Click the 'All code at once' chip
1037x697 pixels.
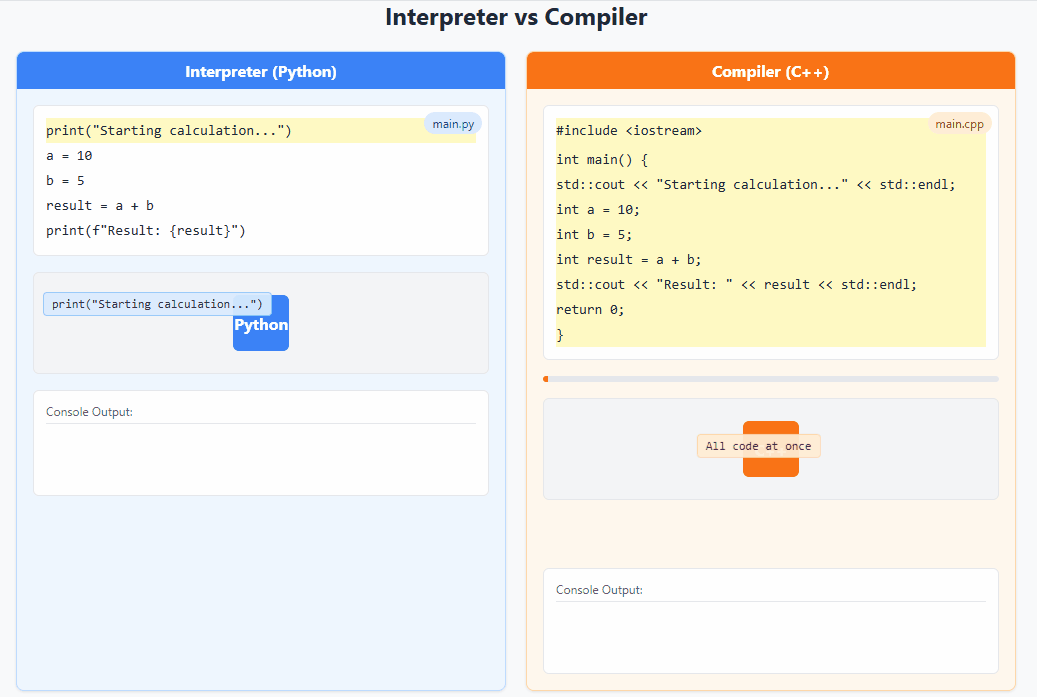click(759, 446)
